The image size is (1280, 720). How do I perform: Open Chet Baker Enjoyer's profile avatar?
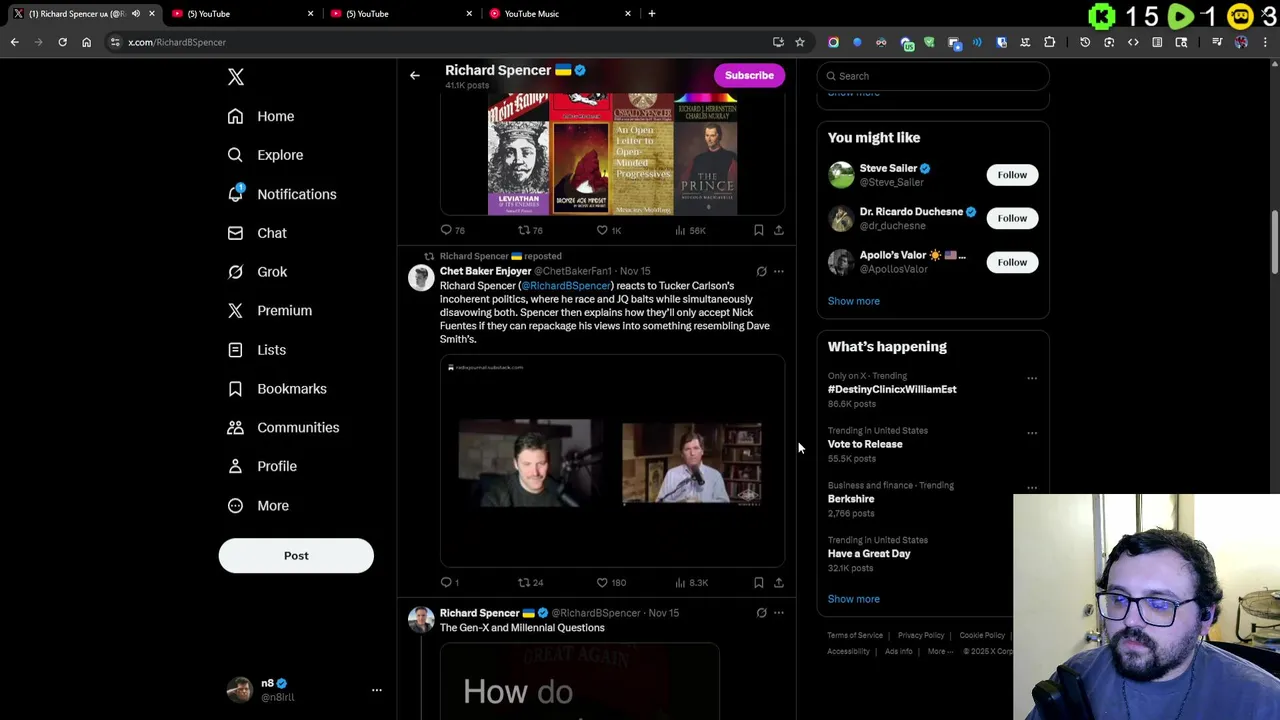click(421, 277)
